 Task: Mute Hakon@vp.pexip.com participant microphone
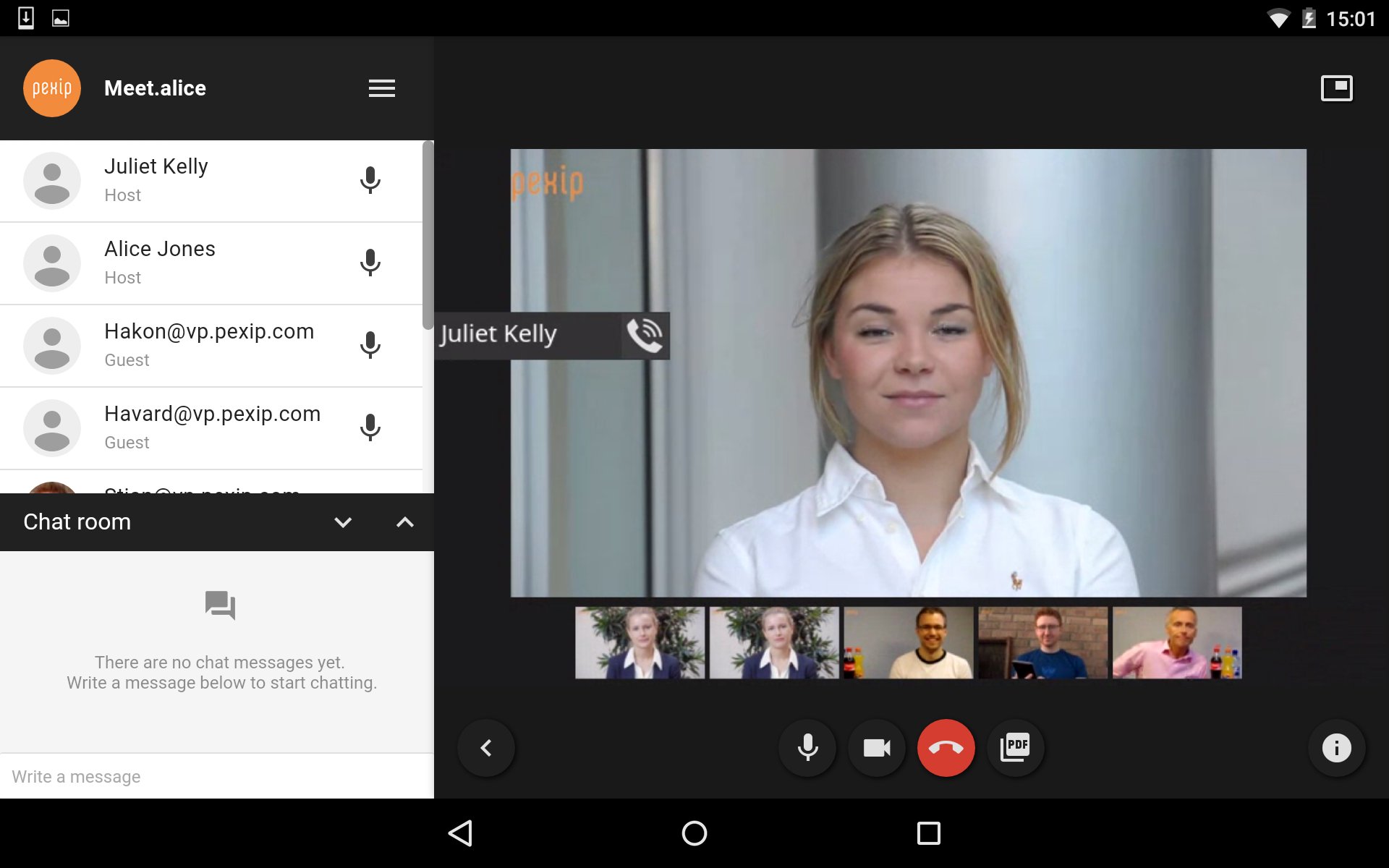tap(370, 345)
